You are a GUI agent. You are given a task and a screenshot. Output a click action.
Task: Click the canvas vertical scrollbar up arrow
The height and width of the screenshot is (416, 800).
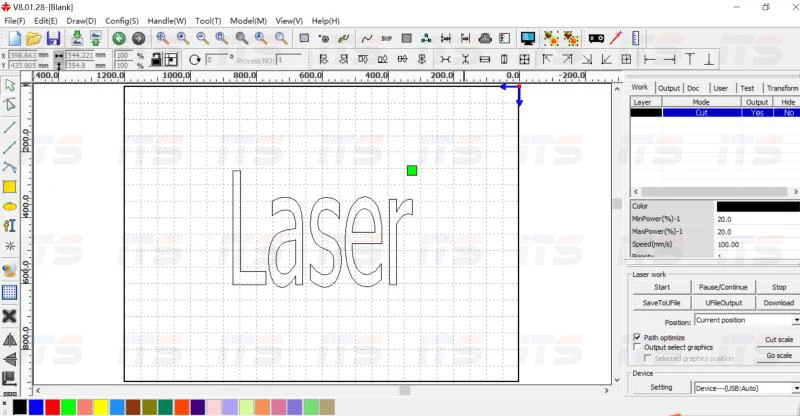[x=617, y=89]
